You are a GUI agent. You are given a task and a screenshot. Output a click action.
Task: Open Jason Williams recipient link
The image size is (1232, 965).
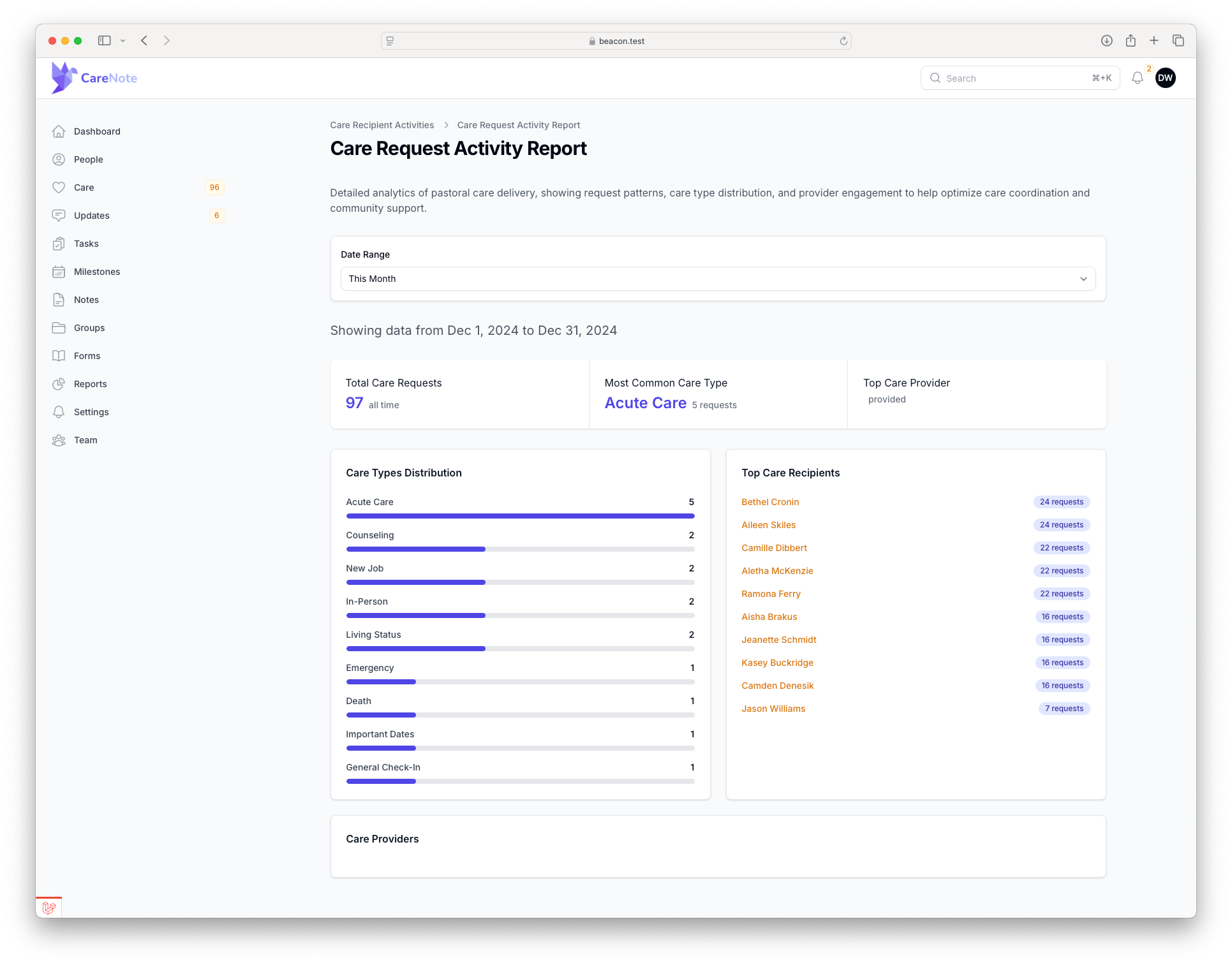(x=773, y=709)
